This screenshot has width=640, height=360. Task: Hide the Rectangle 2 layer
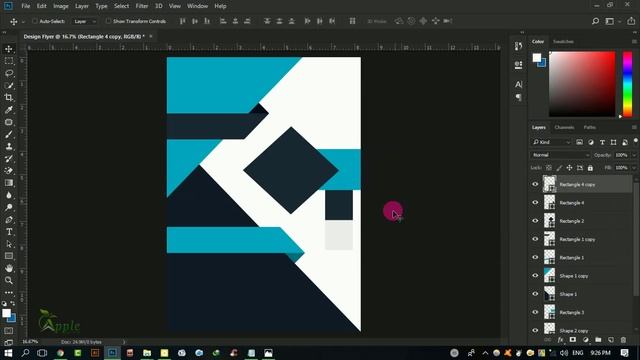pyautogui.click(x=535, y=221)
